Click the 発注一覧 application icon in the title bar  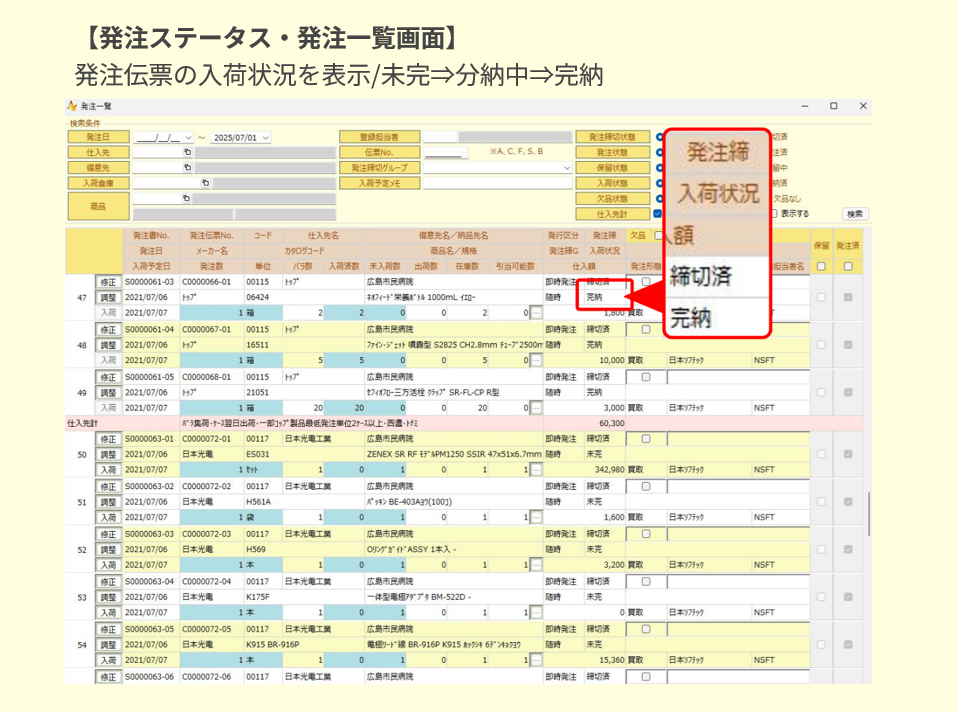(x=73, y=106)
